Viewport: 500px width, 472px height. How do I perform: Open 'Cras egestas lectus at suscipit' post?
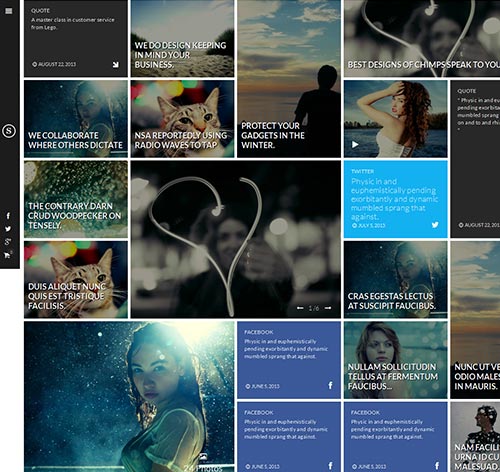tap(396, 280)
